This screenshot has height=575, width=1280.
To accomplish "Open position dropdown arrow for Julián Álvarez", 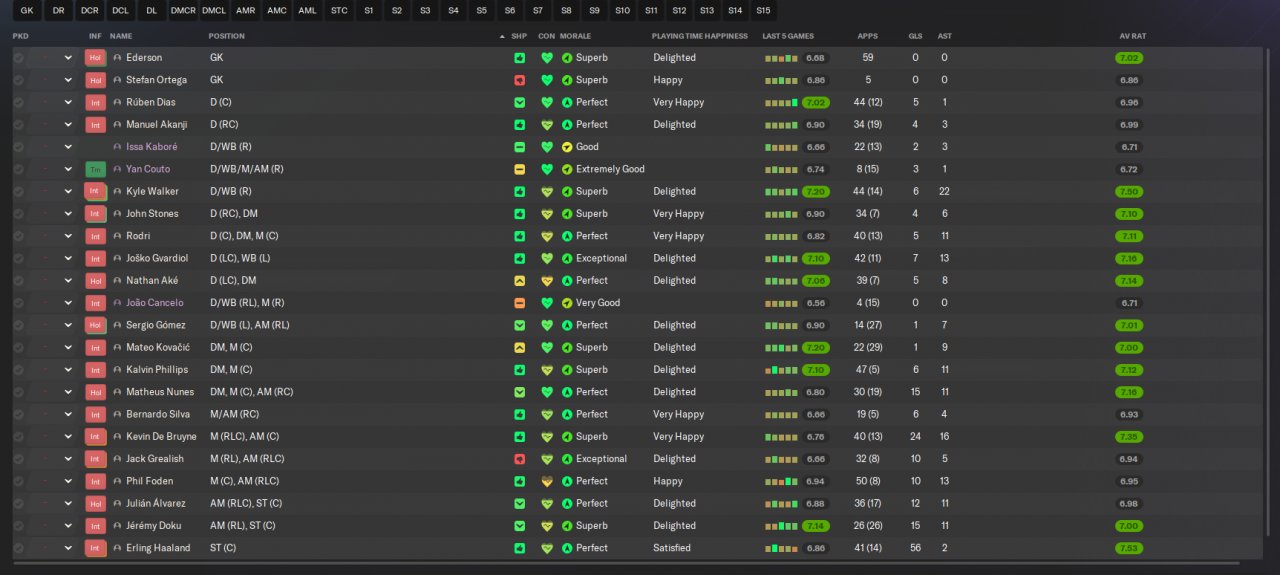I will [68, 503].
